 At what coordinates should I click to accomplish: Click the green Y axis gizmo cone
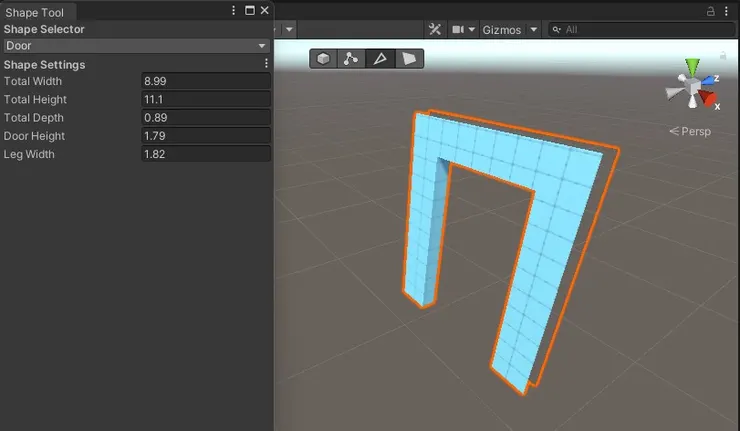point(692,67)
